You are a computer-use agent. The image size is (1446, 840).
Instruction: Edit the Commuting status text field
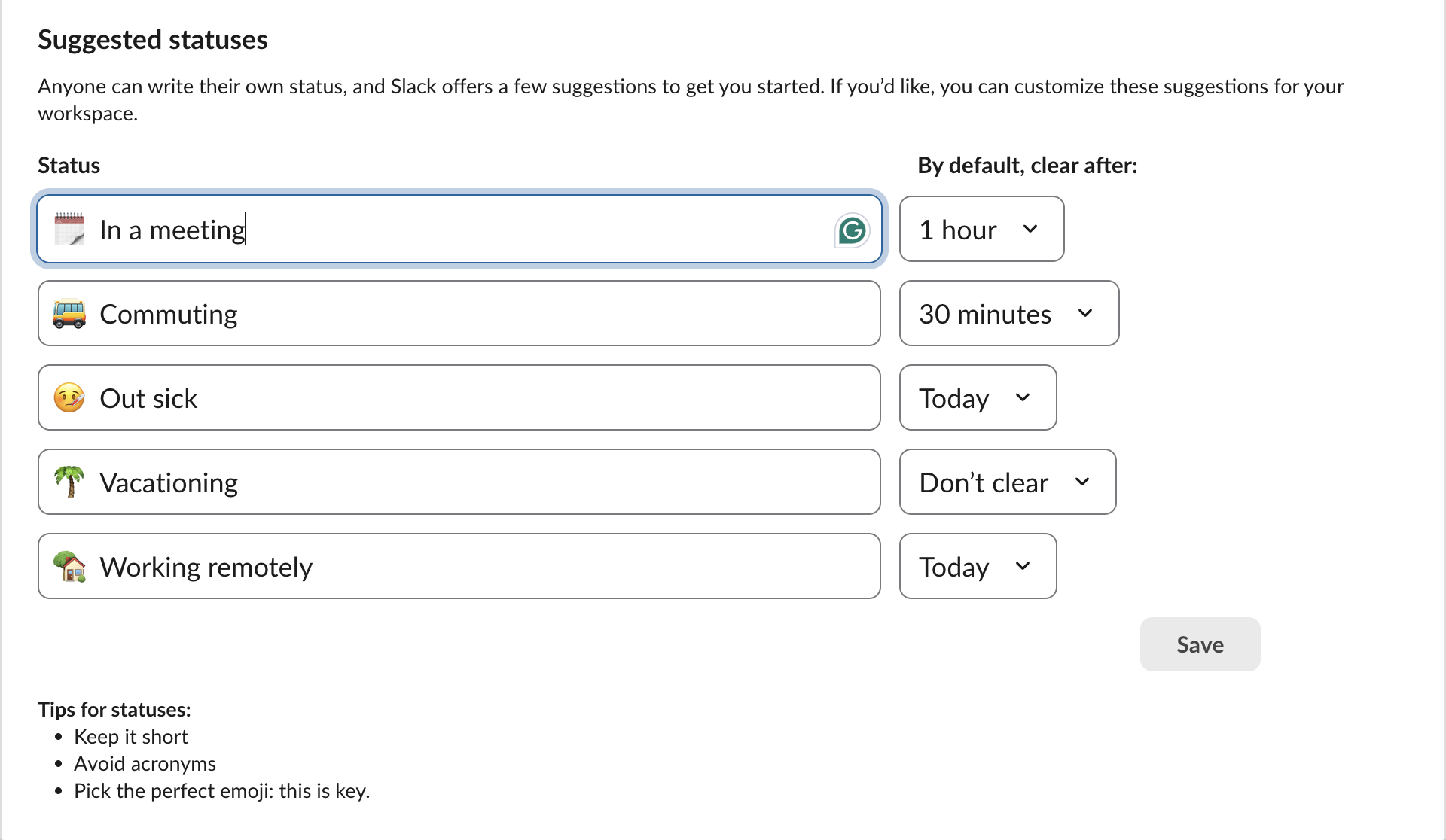pyautogui.click(x=459, y=313)
